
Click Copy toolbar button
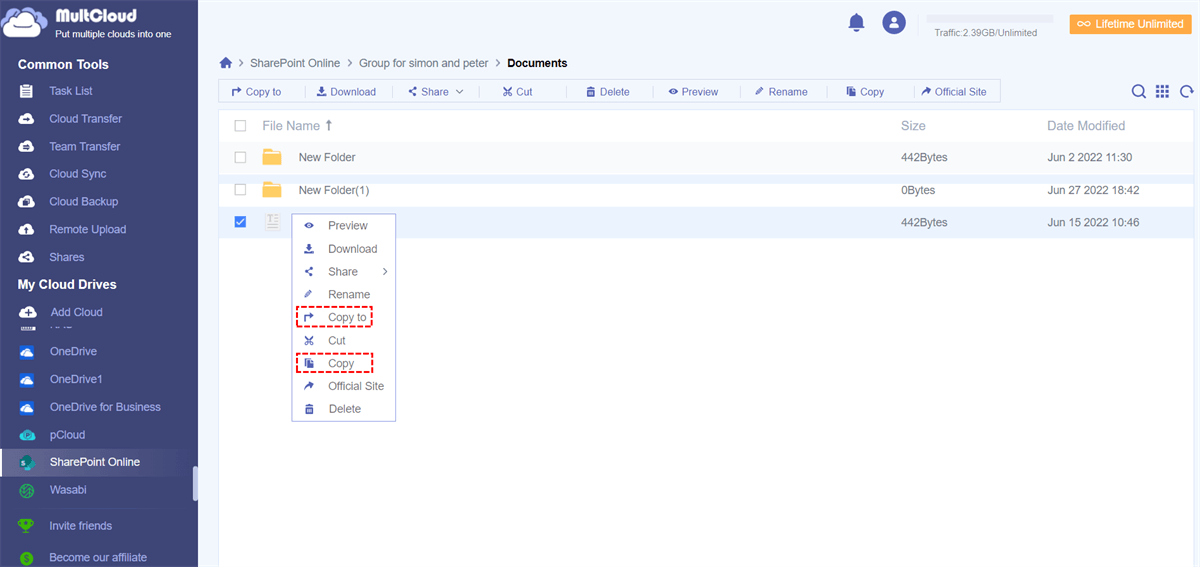click(x=865, y=92)
